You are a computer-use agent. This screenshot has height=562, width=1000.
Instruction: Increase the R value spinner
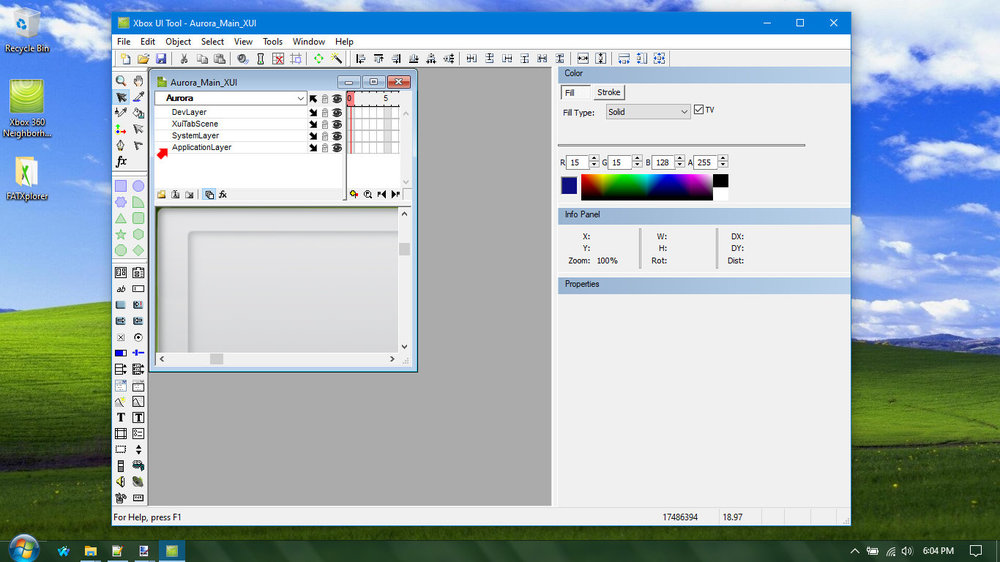click(x=594, y=159)
